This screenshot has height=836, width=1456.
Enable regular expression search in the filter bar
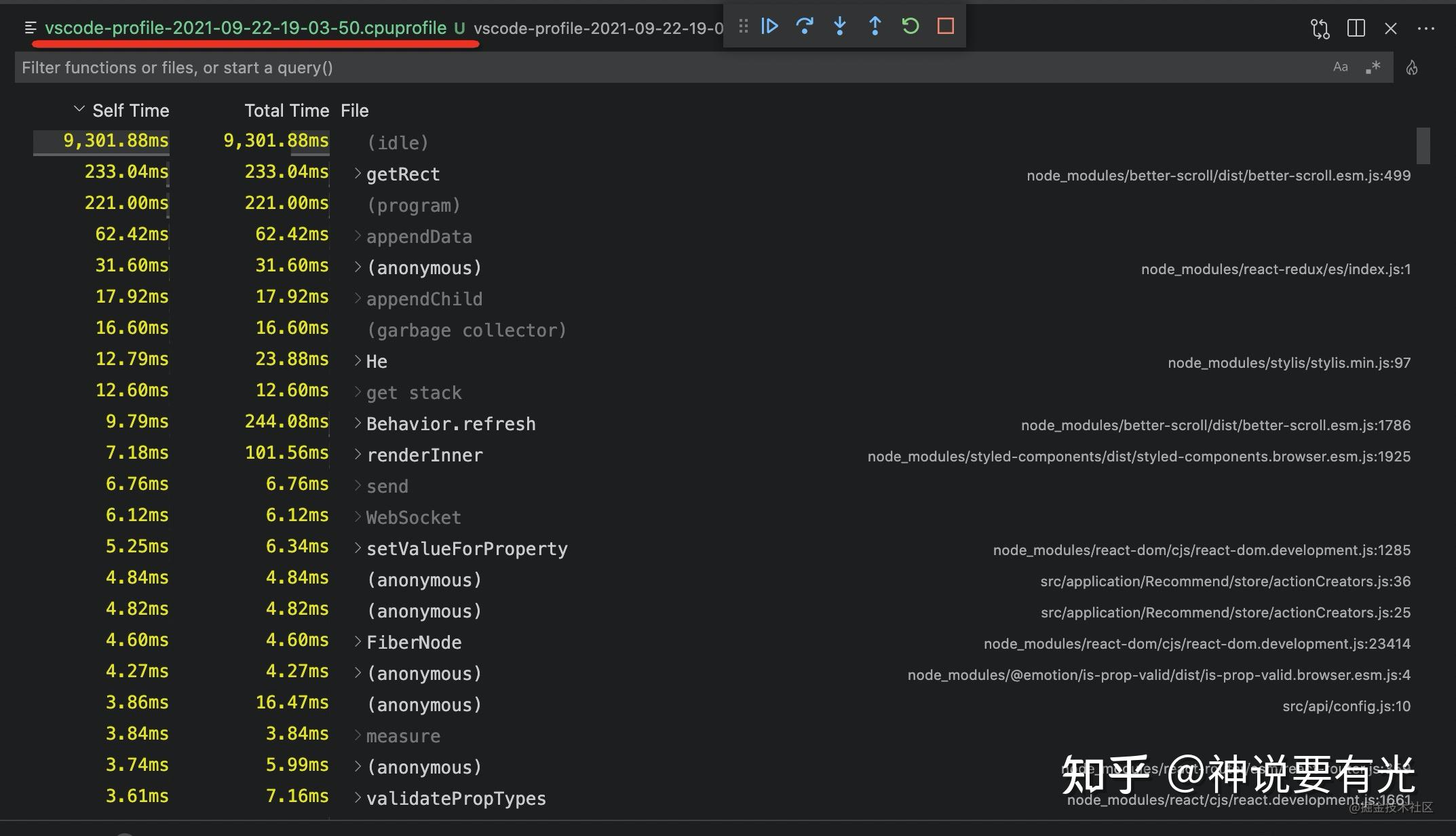(1373, 67)
